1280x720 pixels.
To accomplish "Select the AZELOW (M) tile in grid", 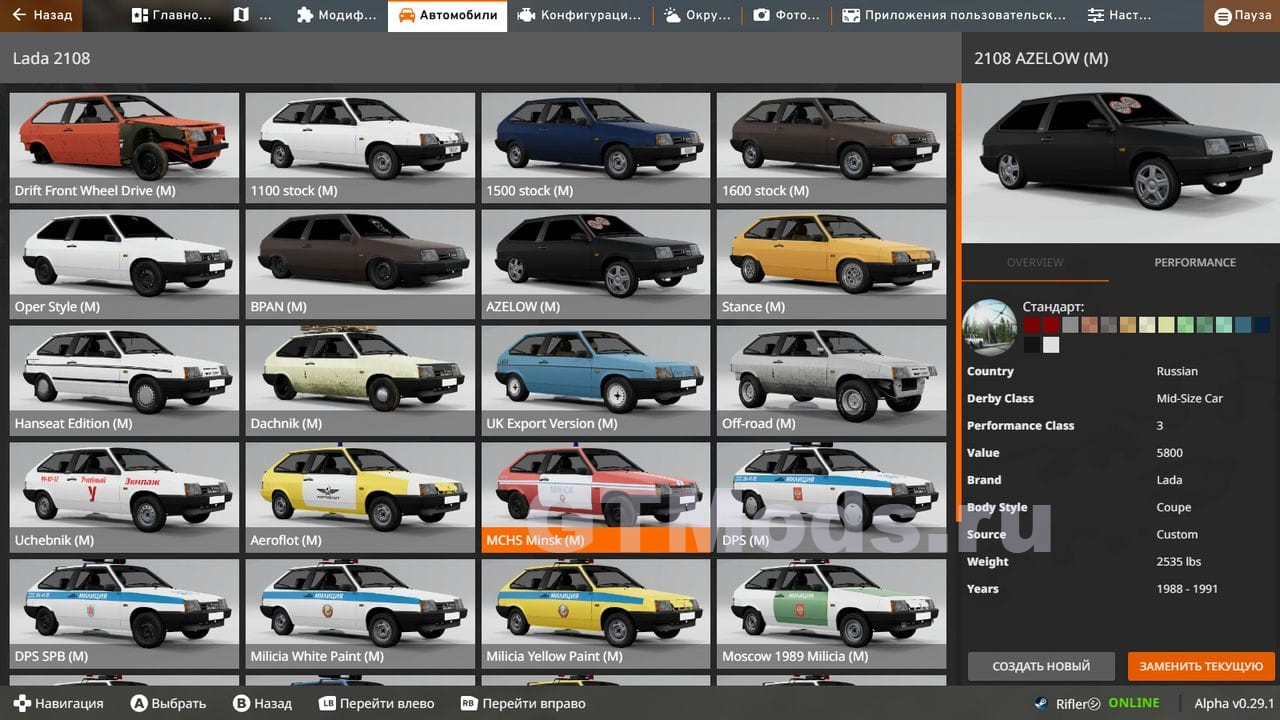I will pos(596,264).
